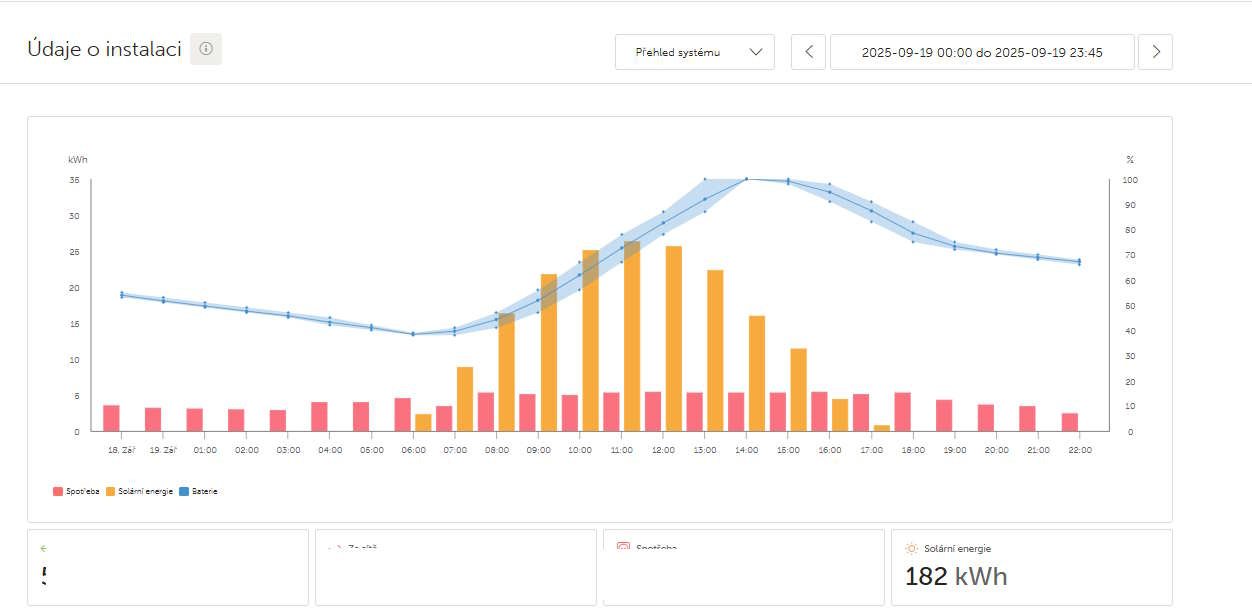Click the 22:00 red consumption bar
The image size is (1252, 610).
click(1070, 422)
